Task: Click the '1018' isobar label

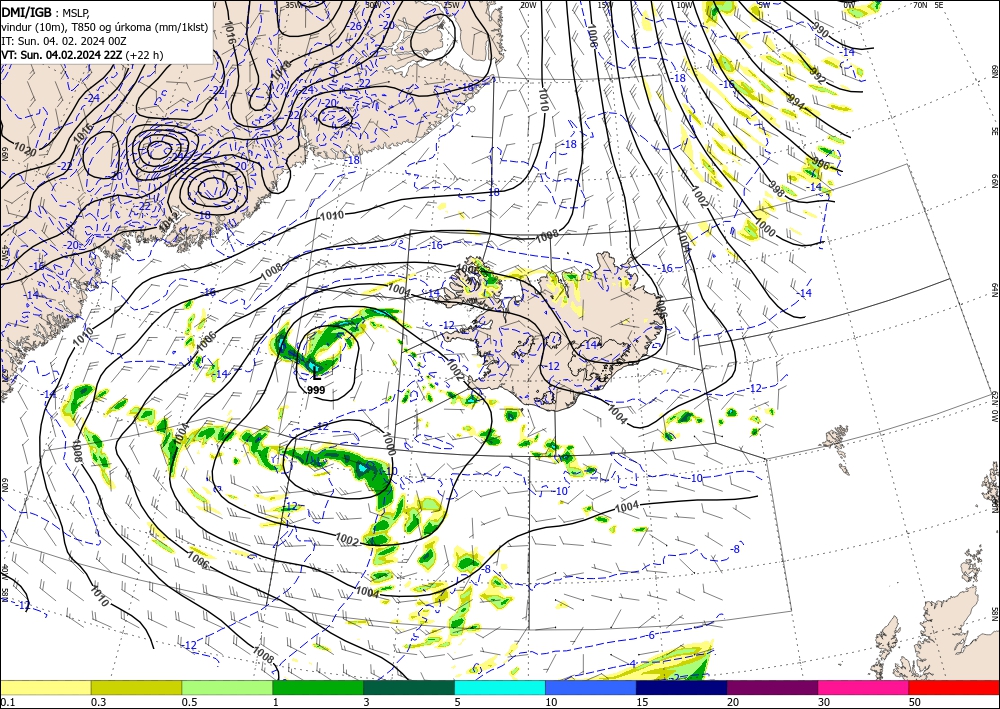Action: 281,71
